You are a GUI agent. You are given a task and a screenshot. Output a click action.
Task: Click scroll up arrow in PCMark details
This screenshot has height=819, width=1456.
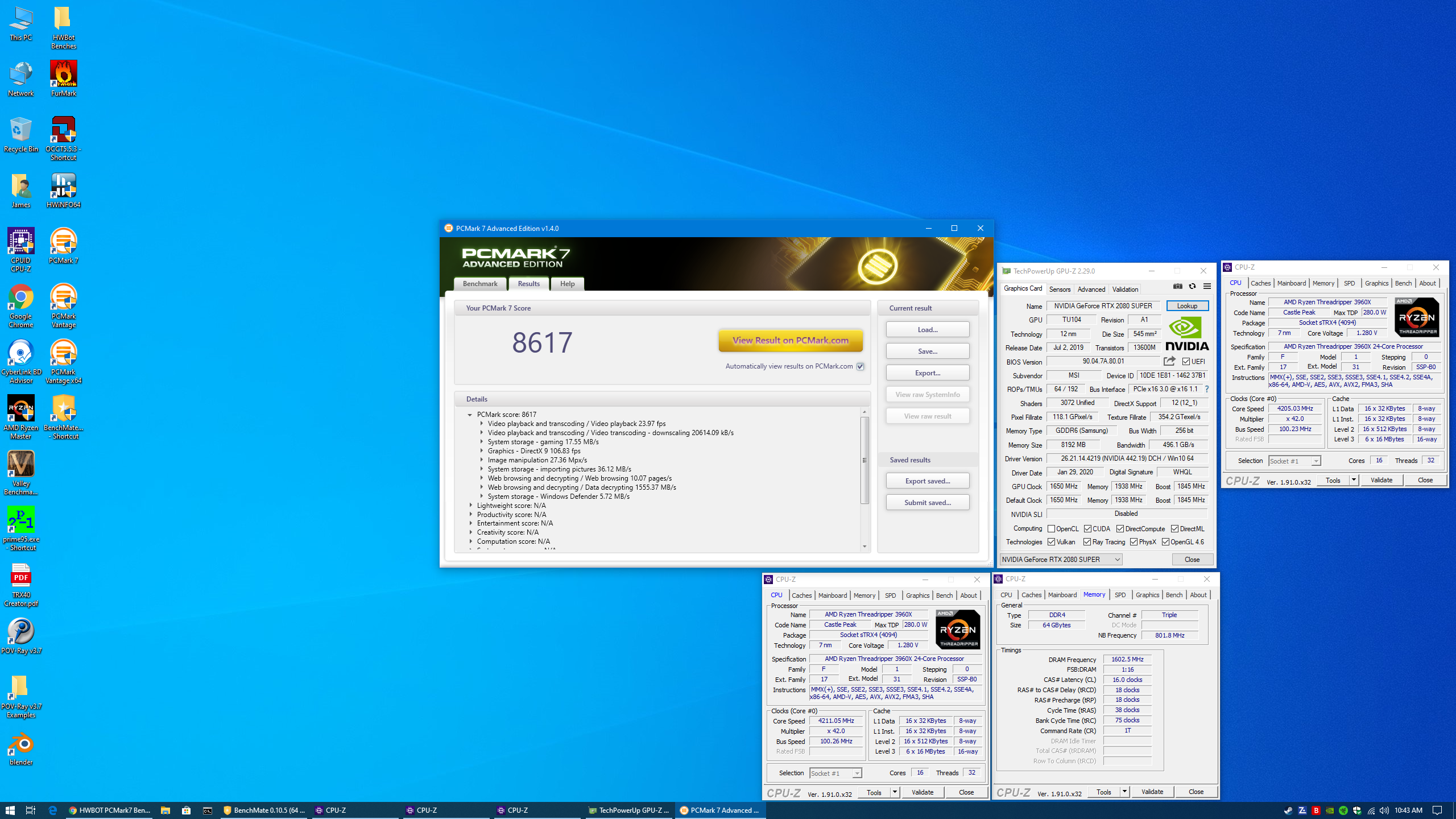[864, 412]
